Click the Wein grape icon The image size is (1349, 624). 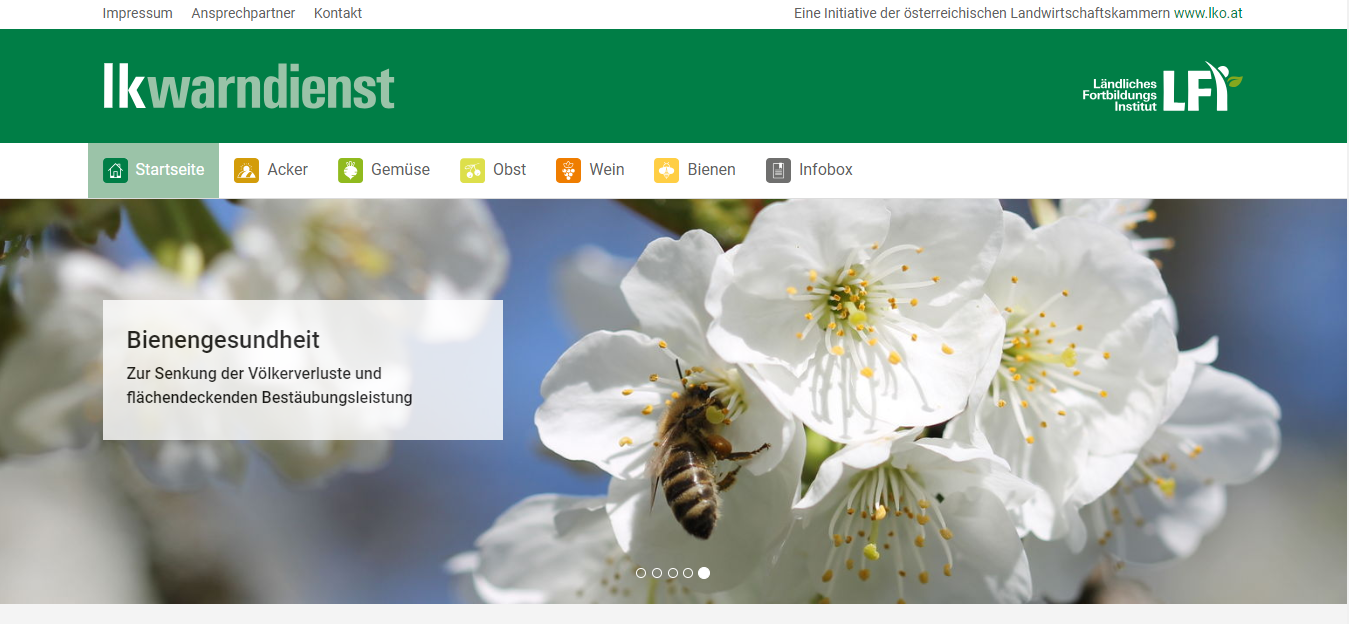pos(568,170)
